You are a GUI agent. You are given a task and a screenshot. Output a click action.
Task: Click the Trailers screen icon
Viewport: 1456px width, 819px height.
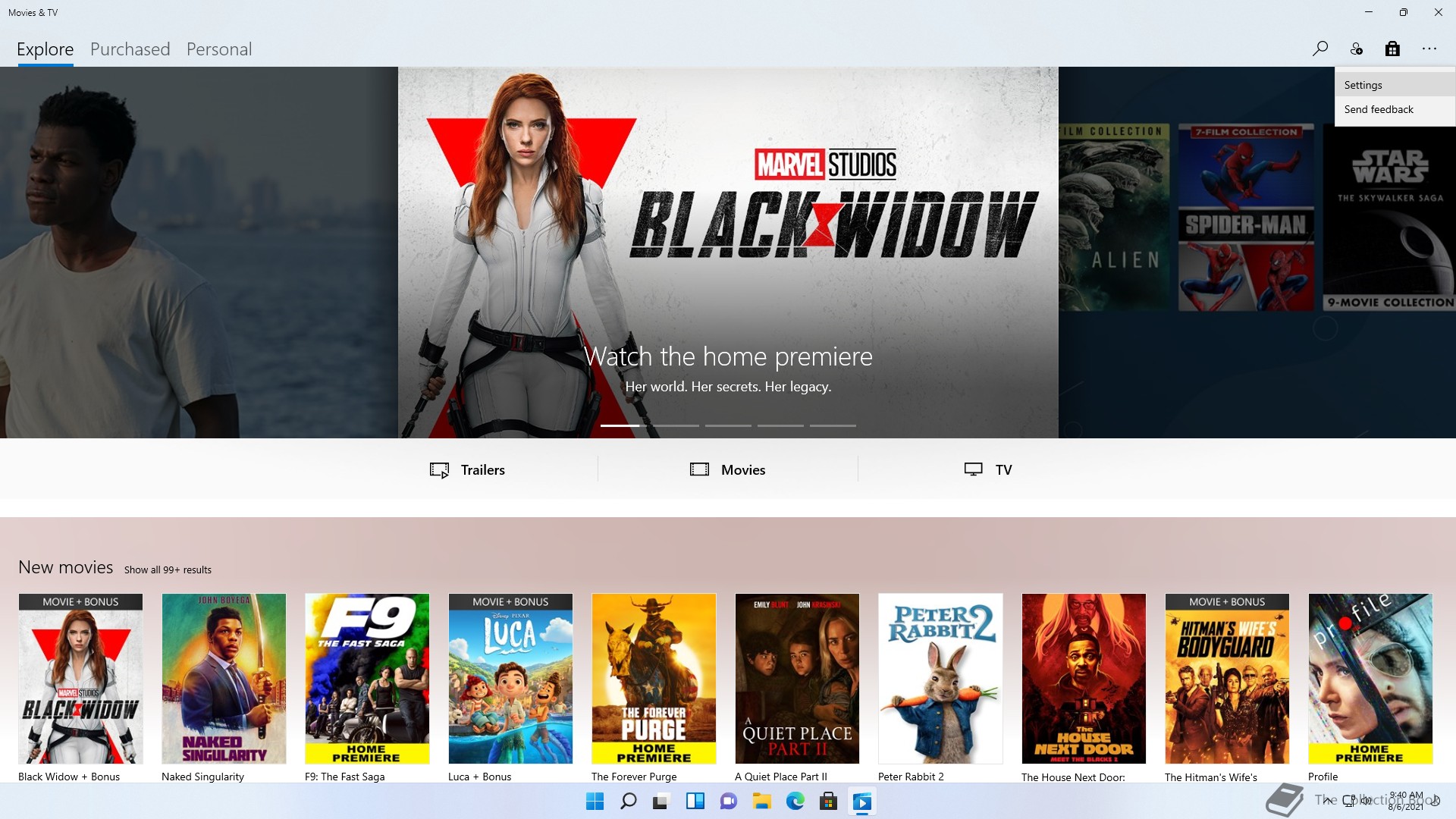coord(439,470)
